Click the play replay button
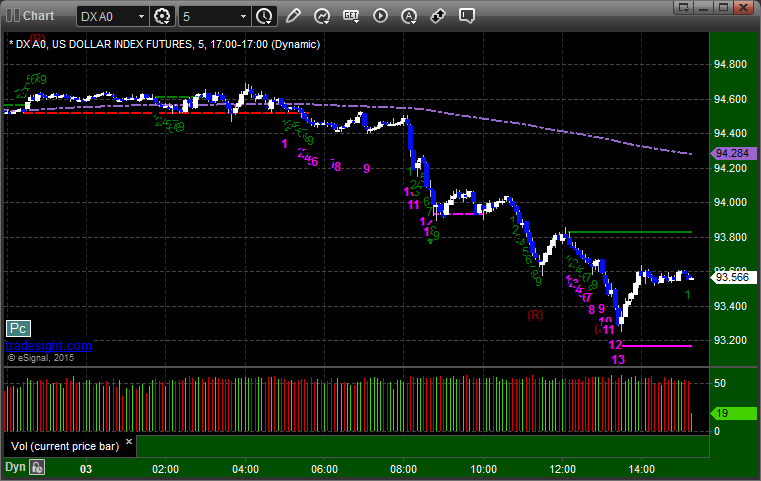This screenshot has height=481, width=761. (380, 16)
